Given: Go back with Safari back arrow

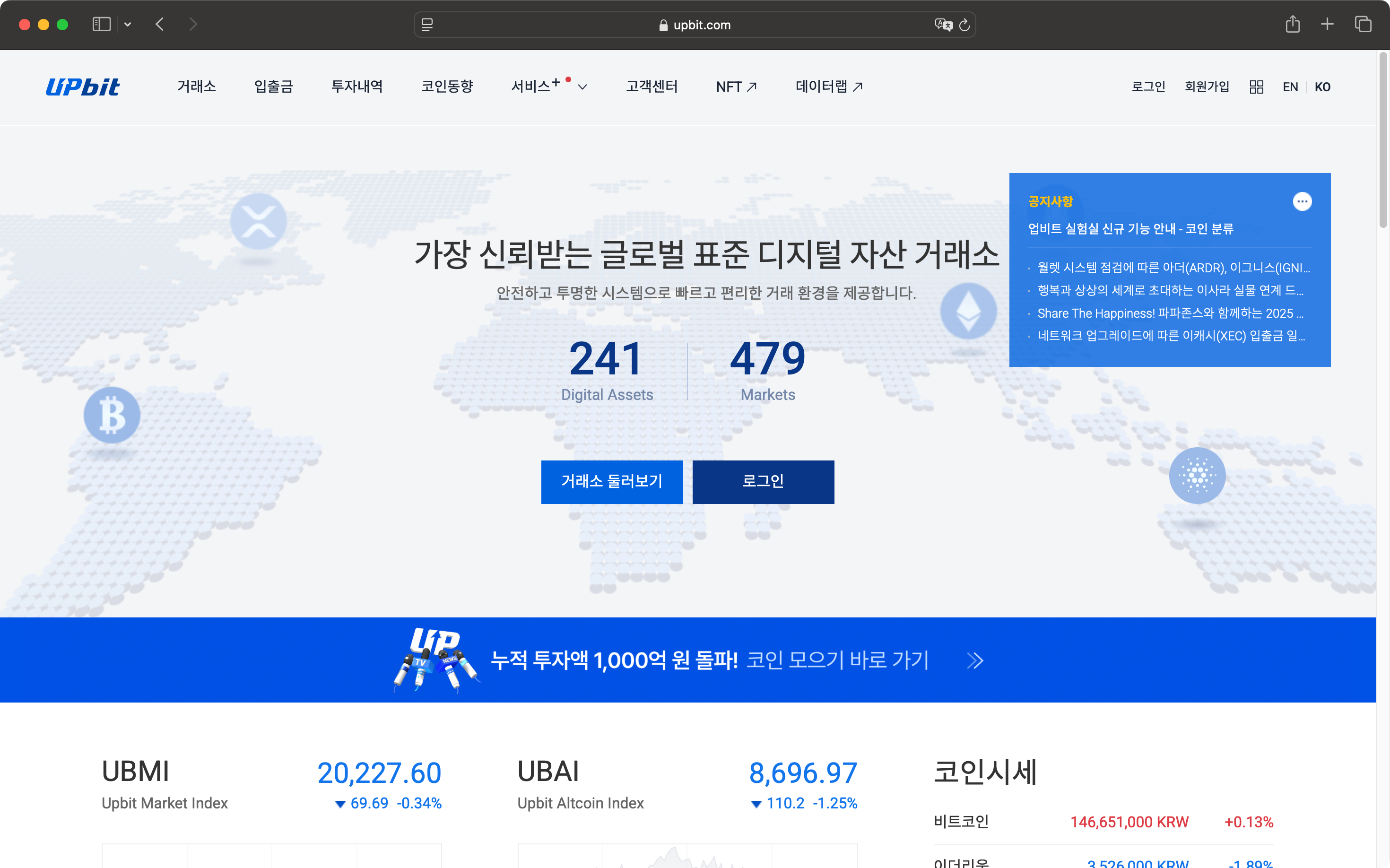Looking at the screenshot, I should point(160,24).
